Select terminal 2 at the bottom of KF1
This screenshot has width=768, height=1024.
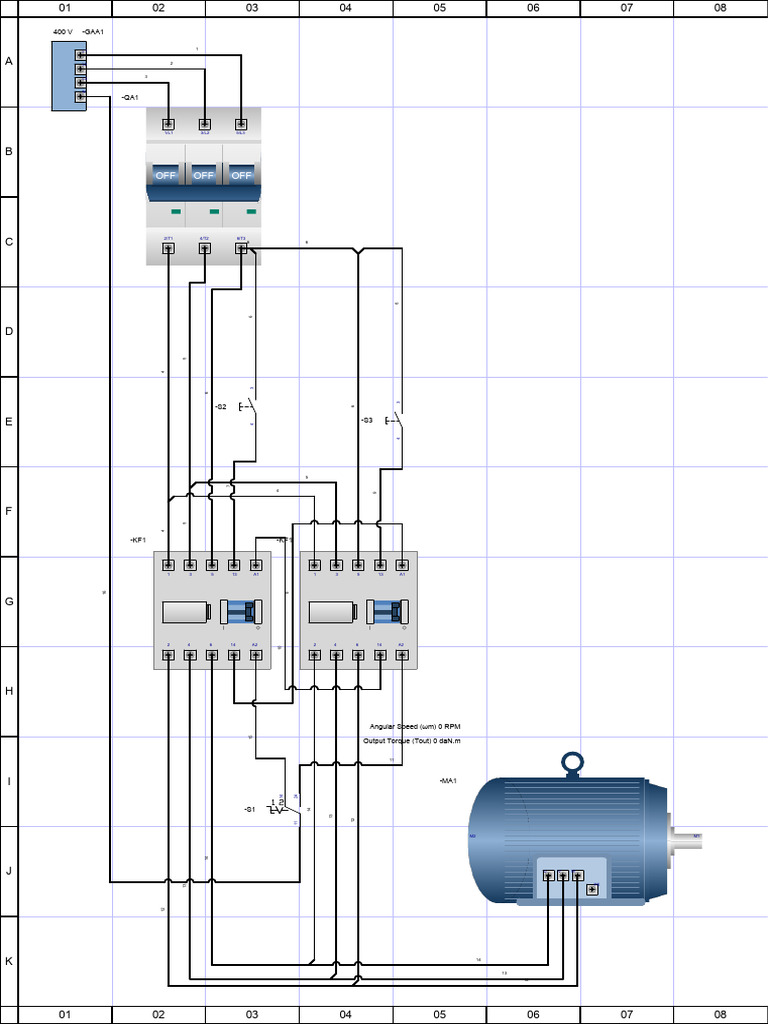[x=168, y=655]
